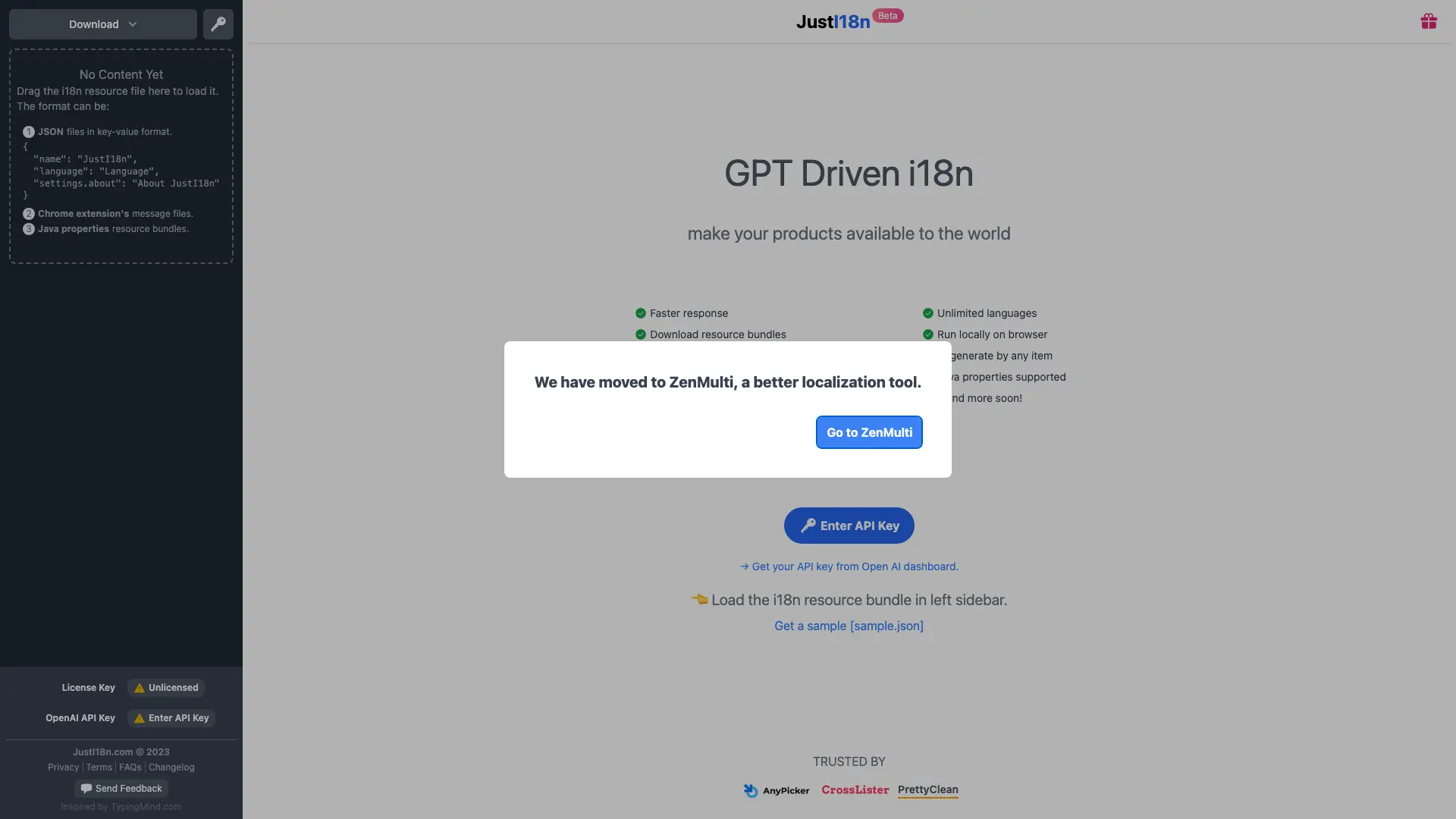Click the green check beside Download resource bundles
The image size is (1456, 819).
pos(641,334)
